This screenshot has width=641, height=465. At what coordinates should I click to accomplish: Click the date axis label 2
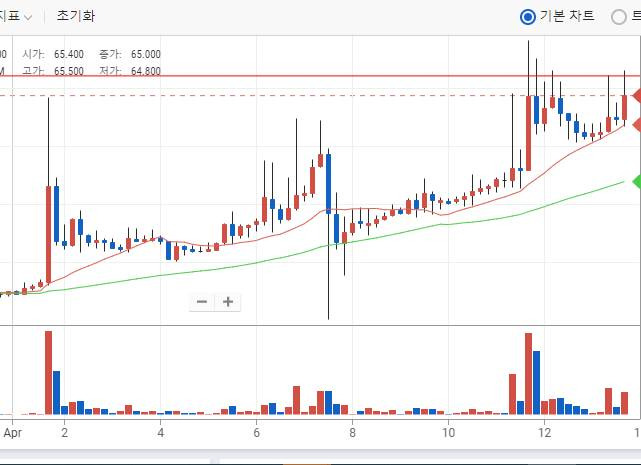(x=64, y=433)
